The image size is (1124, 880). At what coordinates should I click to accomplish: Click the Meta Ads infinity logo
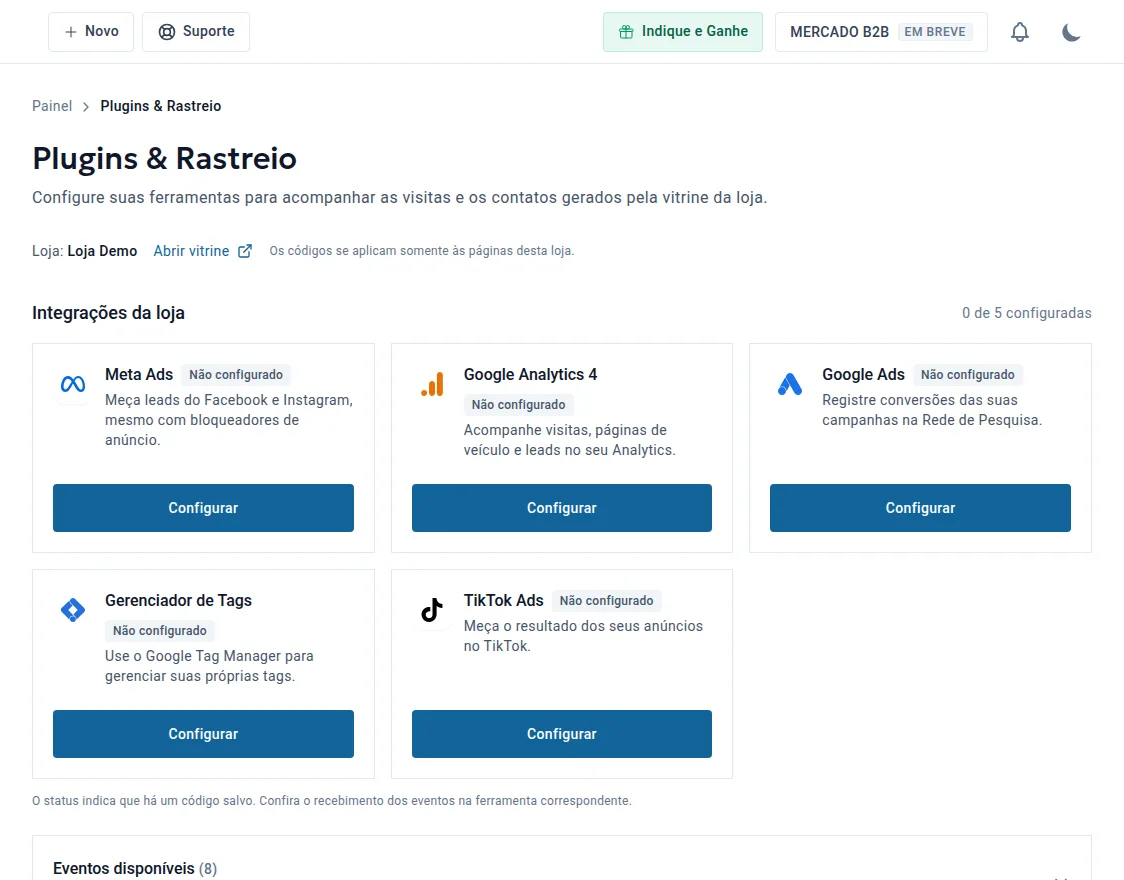click(x=73, y=384)
